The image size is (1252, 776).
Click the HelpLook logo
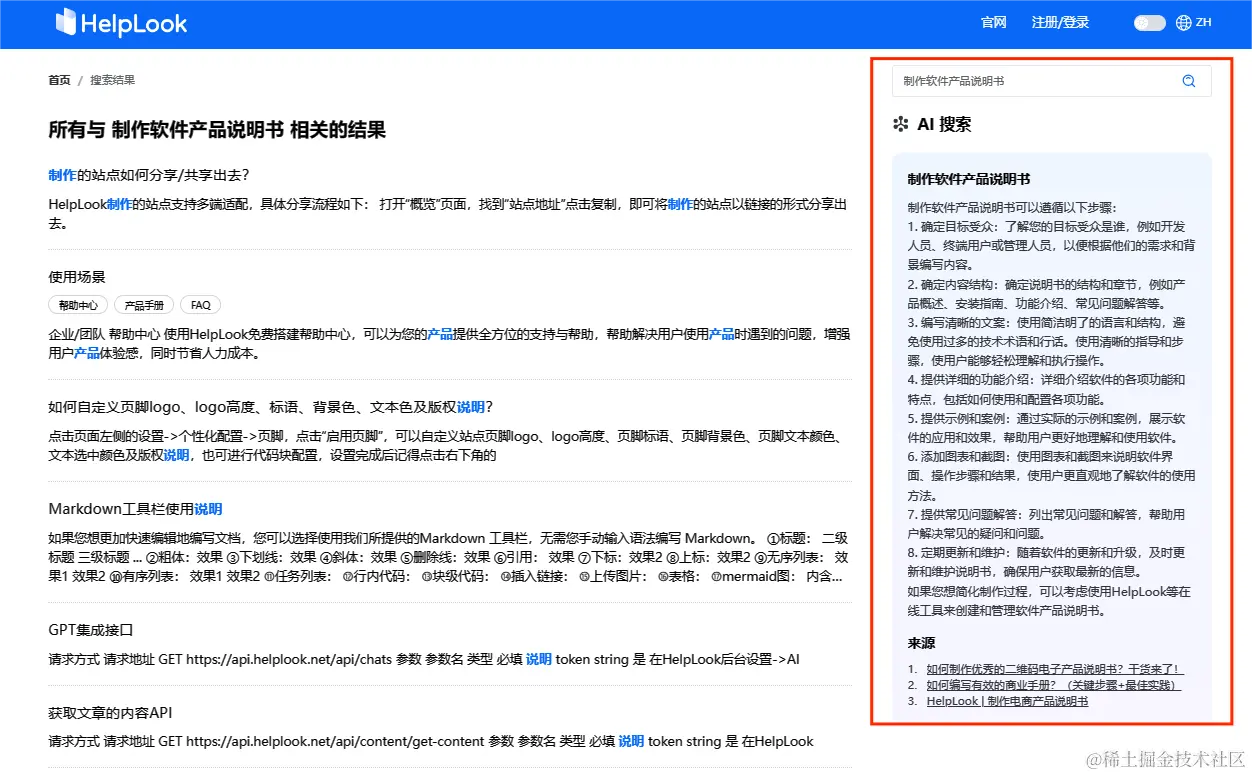coord(121,23)
